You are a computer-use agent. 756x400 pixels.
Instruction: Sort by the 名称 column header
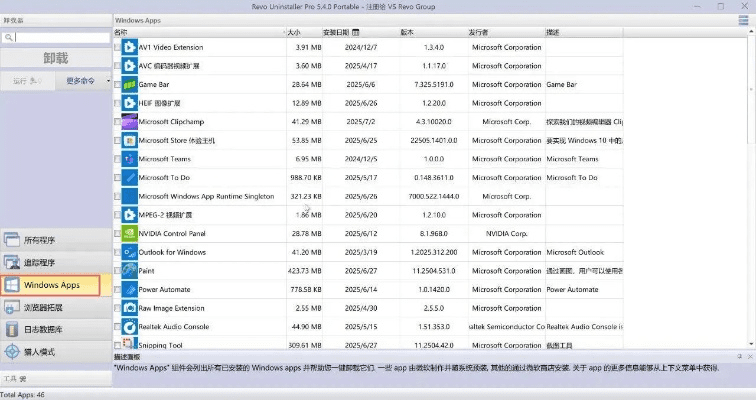coord(200,32)
